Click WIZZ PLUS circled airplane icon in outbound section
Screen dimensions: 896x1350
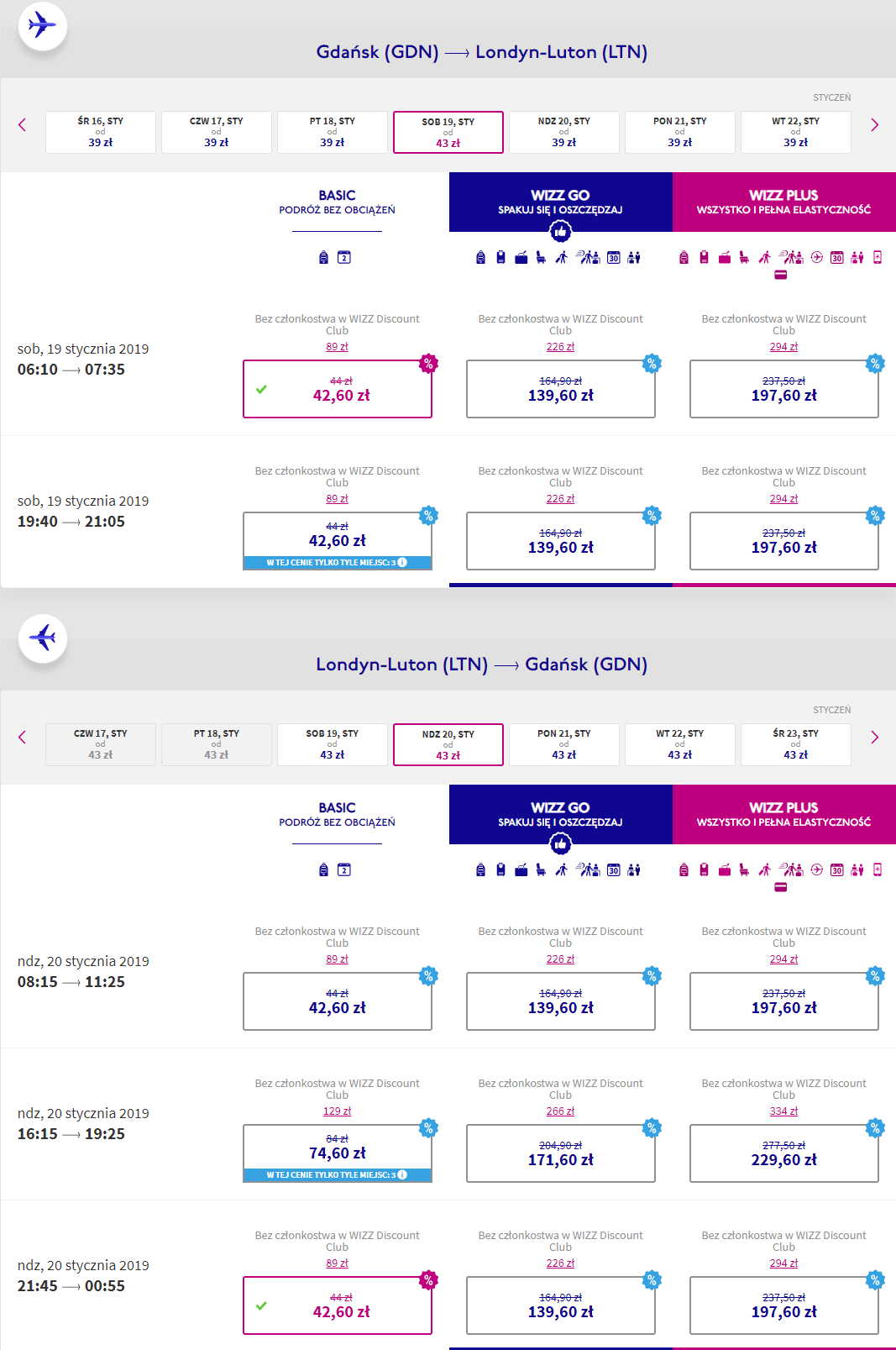point(816,257)
